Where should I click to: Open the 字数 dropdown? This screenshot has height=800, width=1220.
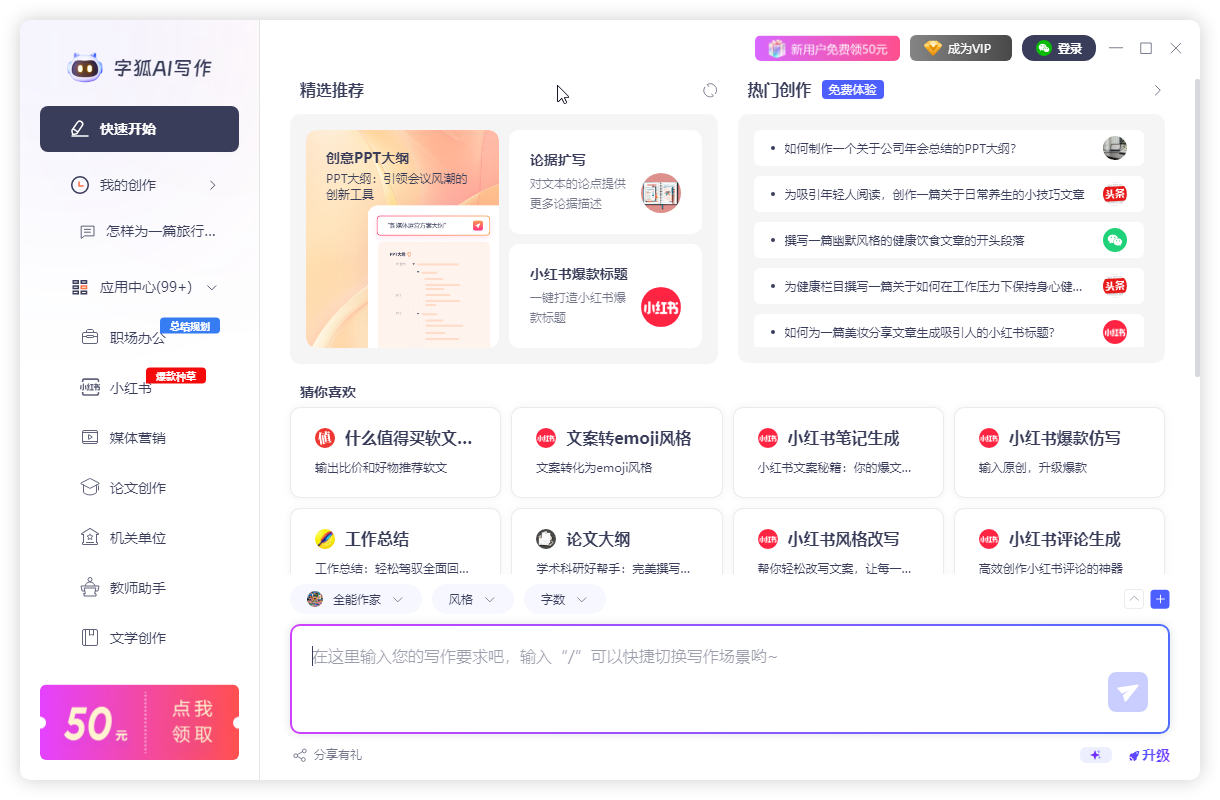(564, 599)
